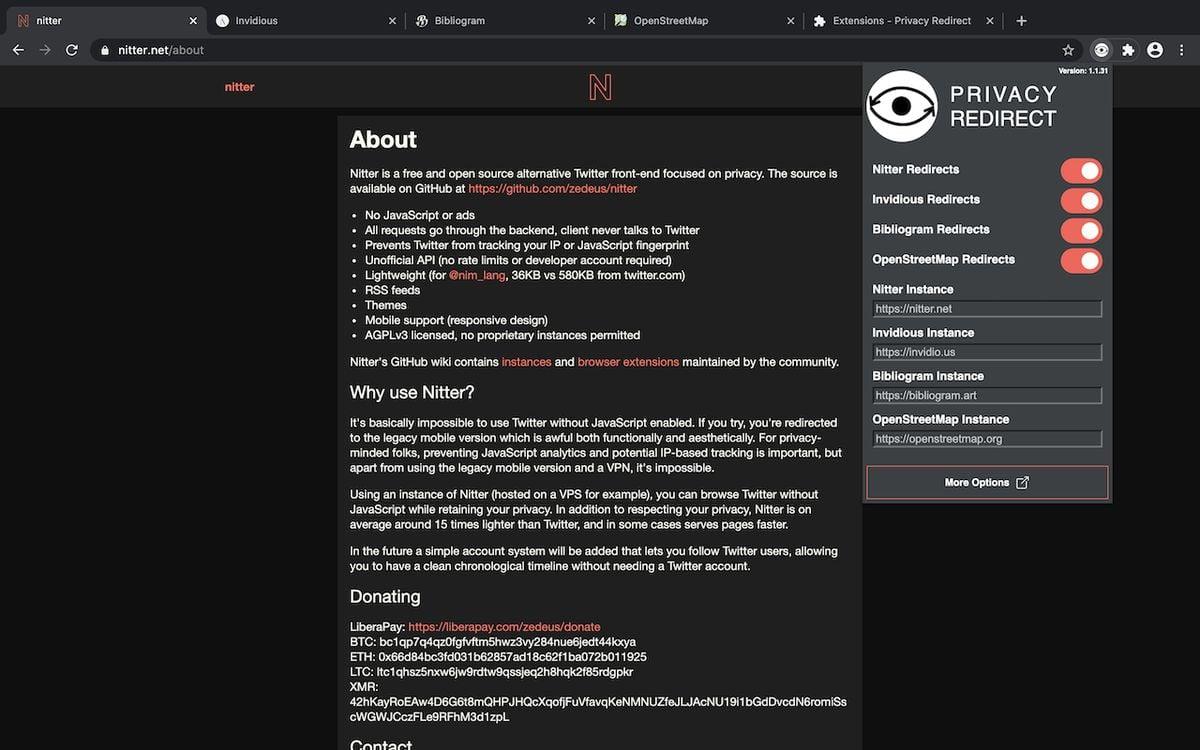1200x750 pixels.
Task: Open Chrome's three-dot menu
Action: coord(1181,50)
